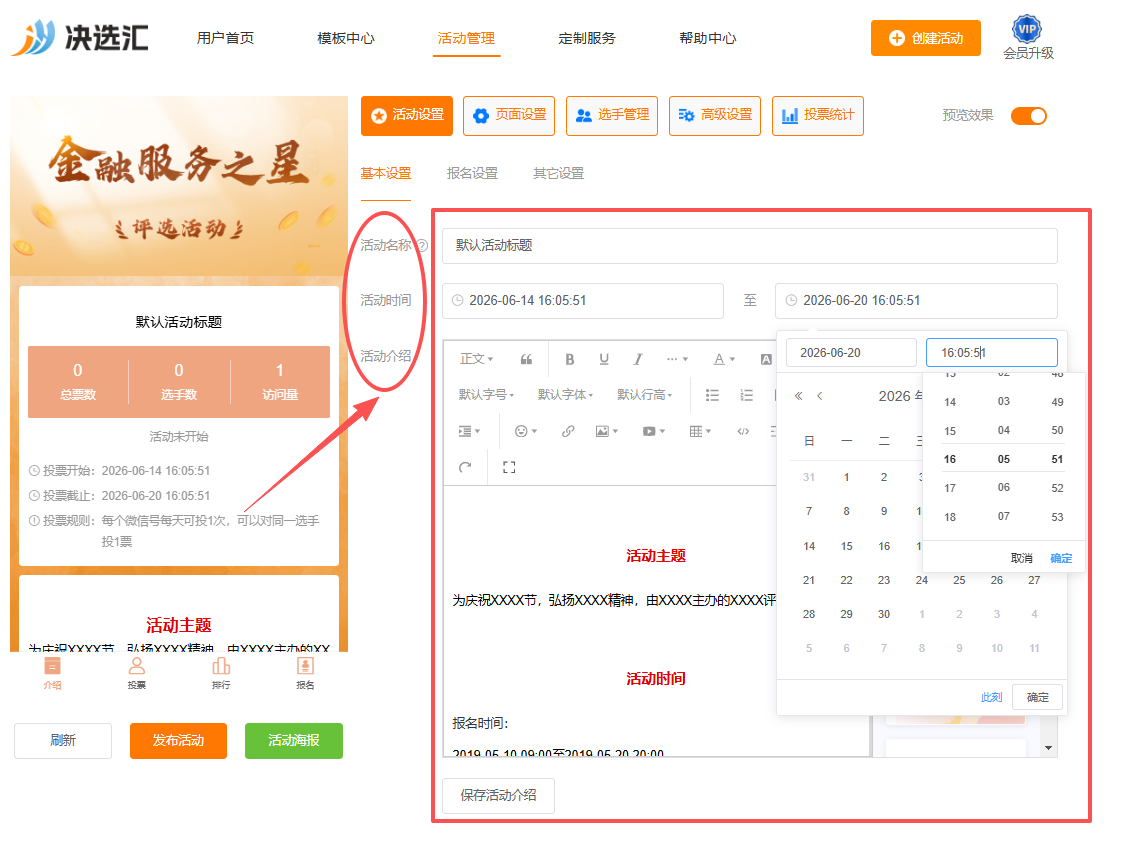This screenshot has width=1121, height=854.
Task: Click the 保存活动介绍 button
Action: (498, 795)
